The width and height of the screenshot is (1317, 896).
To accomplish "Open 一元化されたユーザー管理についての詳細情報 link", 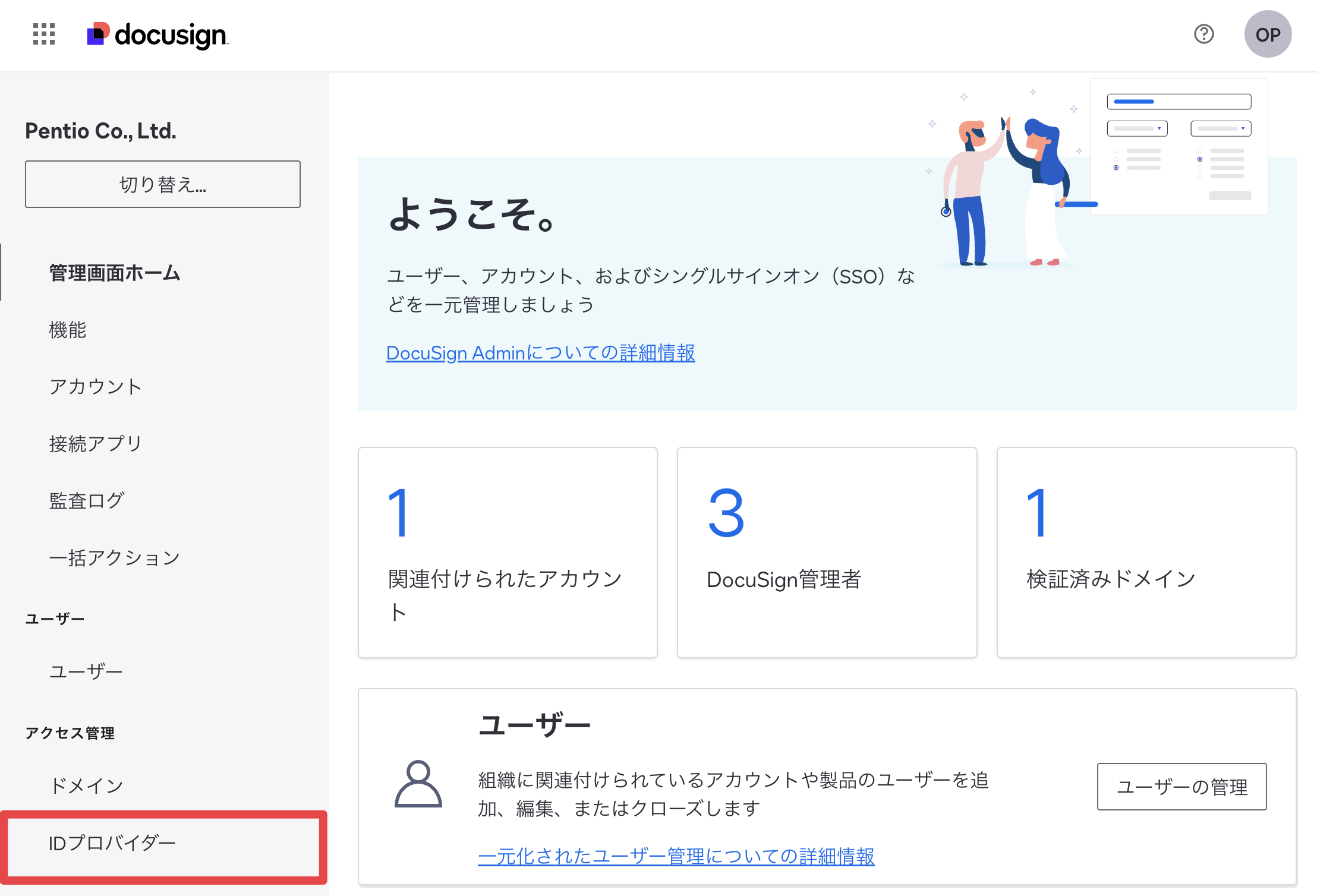I will [676, 856].
